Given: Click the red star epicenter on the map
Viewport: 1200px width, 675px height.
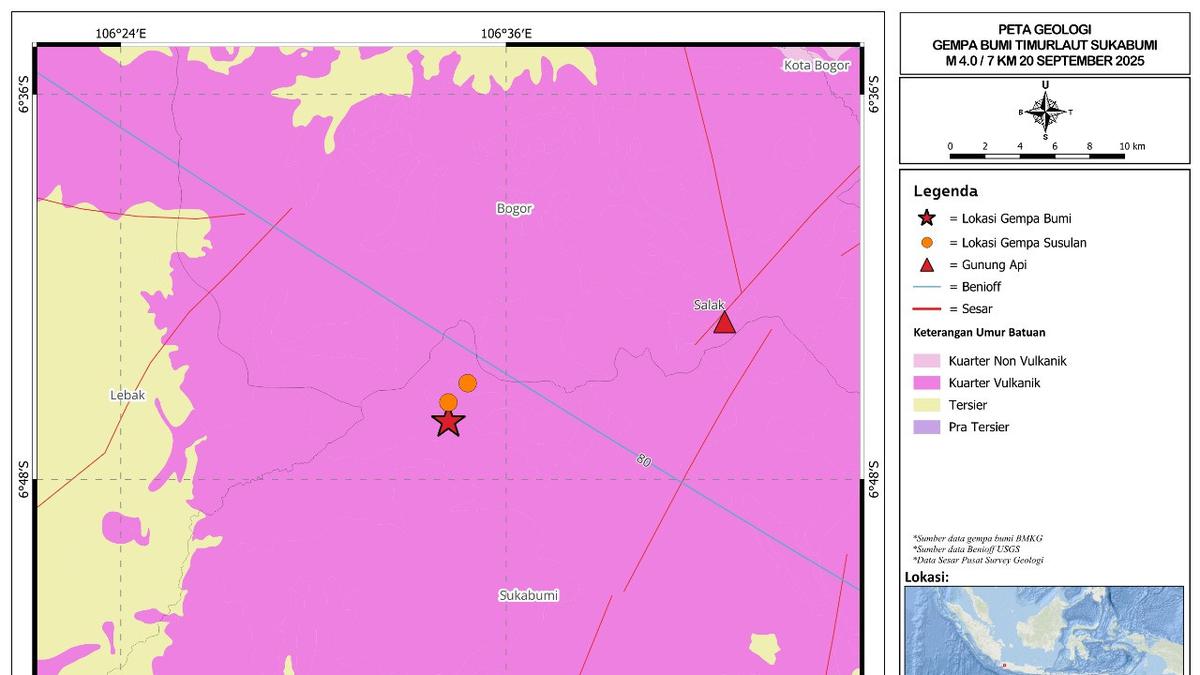Looking at the screenshot, I should (448, 423).
